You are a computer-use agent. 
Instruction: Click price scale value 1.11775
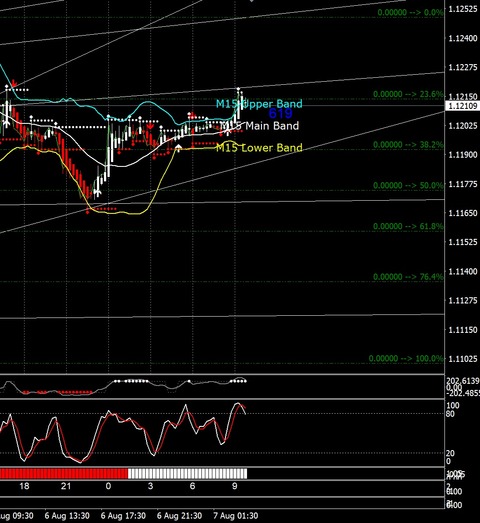[463, 184]
